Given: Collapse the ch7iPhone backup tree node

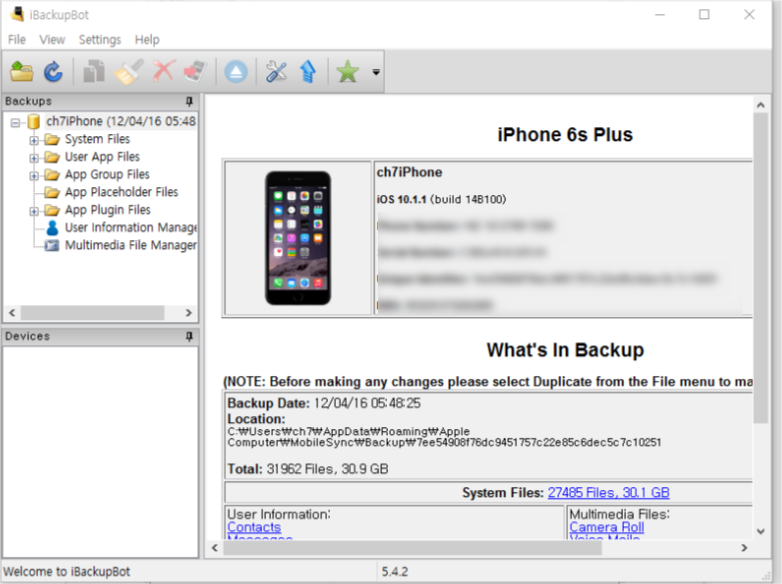Looking at the screenshot, I should click(15, 122).
